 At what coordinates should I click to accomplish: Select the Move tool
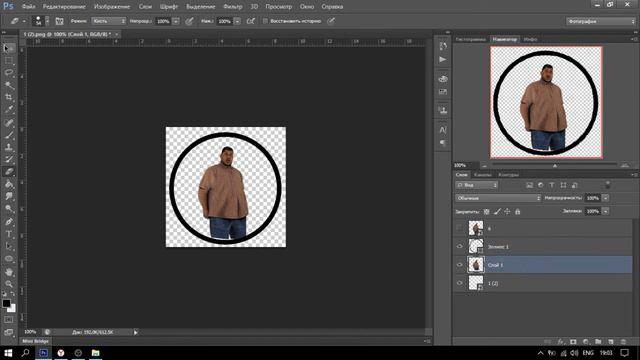click(9, 48)
